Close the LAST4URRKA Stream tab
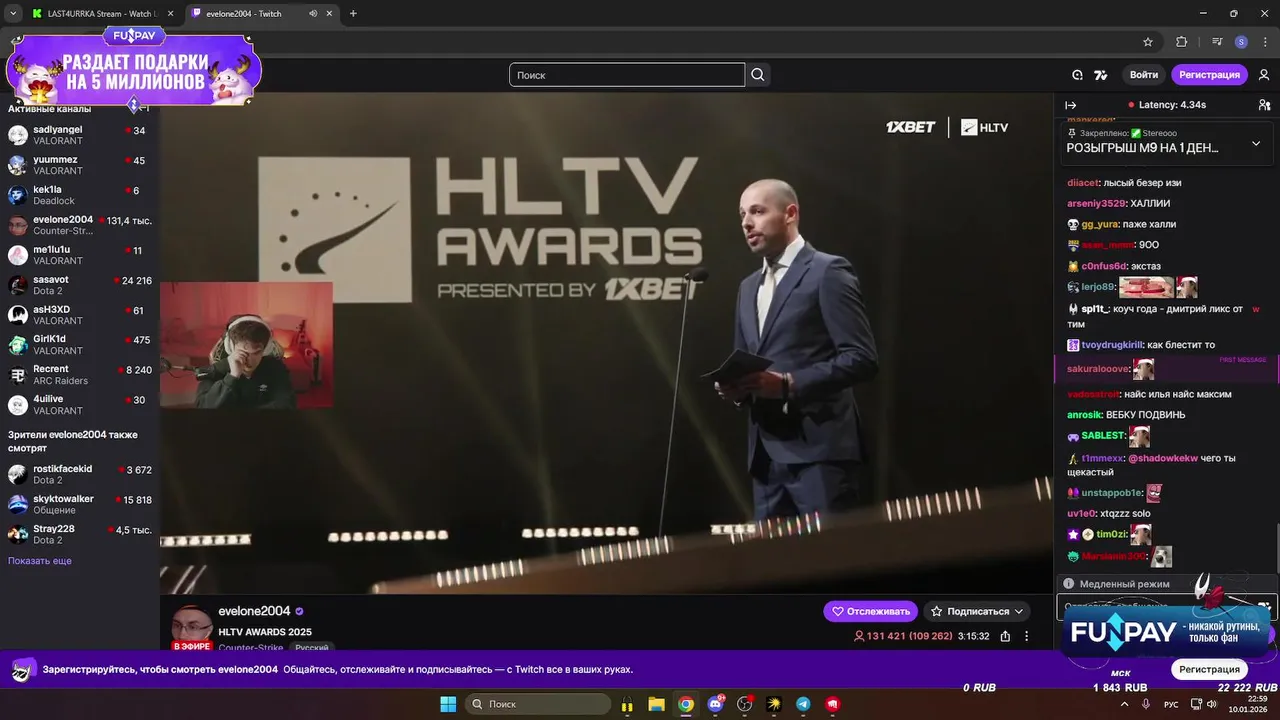This screenshot has height=720, width=1280. (170, 13)
